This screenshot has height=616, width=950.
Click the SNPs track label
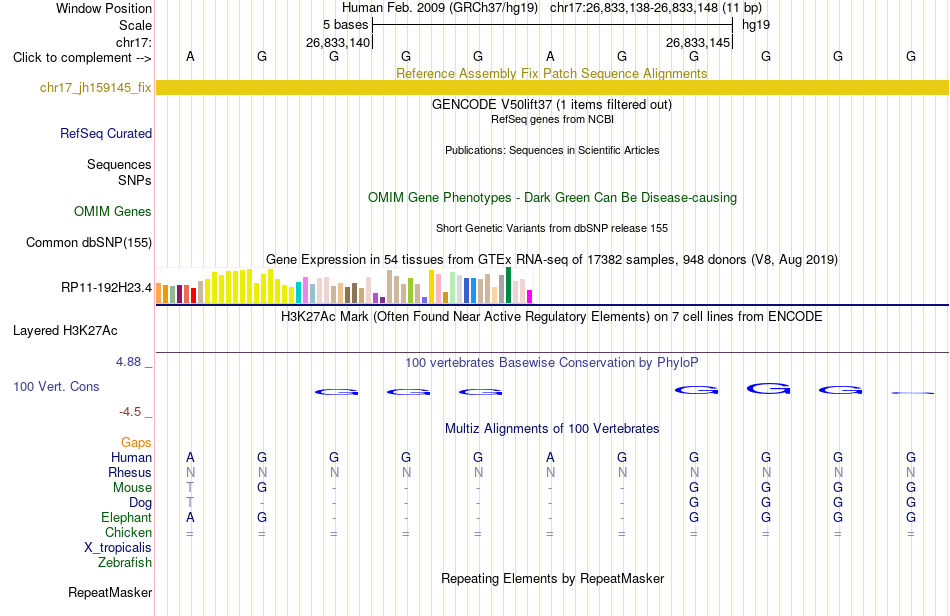click(x=135, y=180)
